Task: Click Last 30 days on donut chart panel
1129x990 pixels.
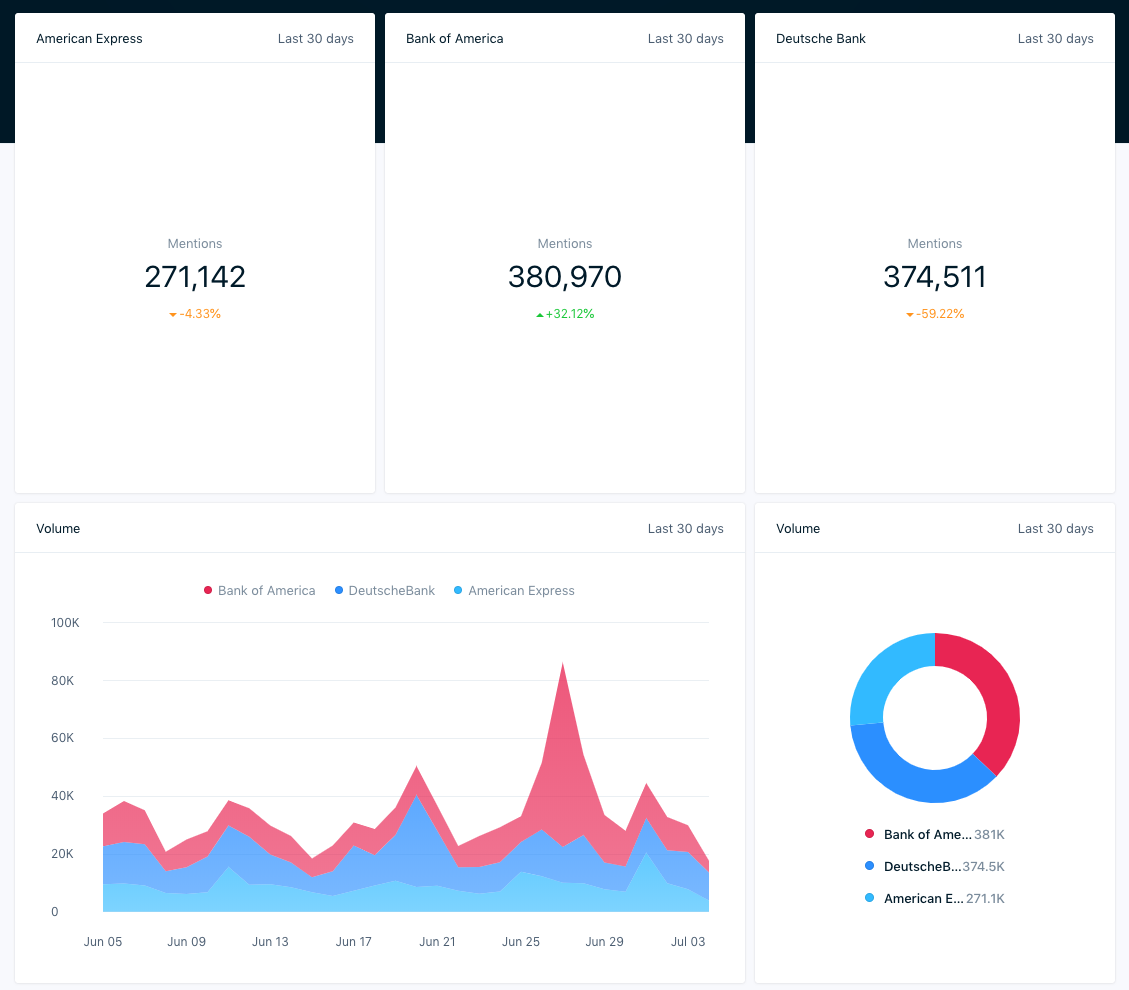Action: pyautogui.click(x=1056, y=528)
